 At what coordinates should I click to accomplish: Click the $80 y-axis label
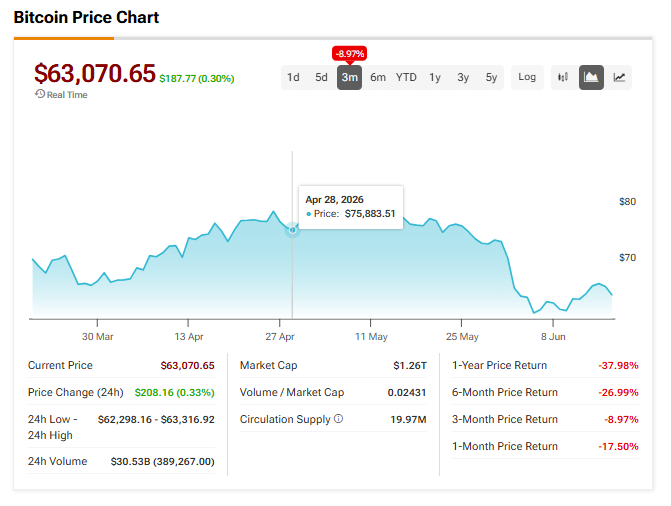[x=627, y=202]
